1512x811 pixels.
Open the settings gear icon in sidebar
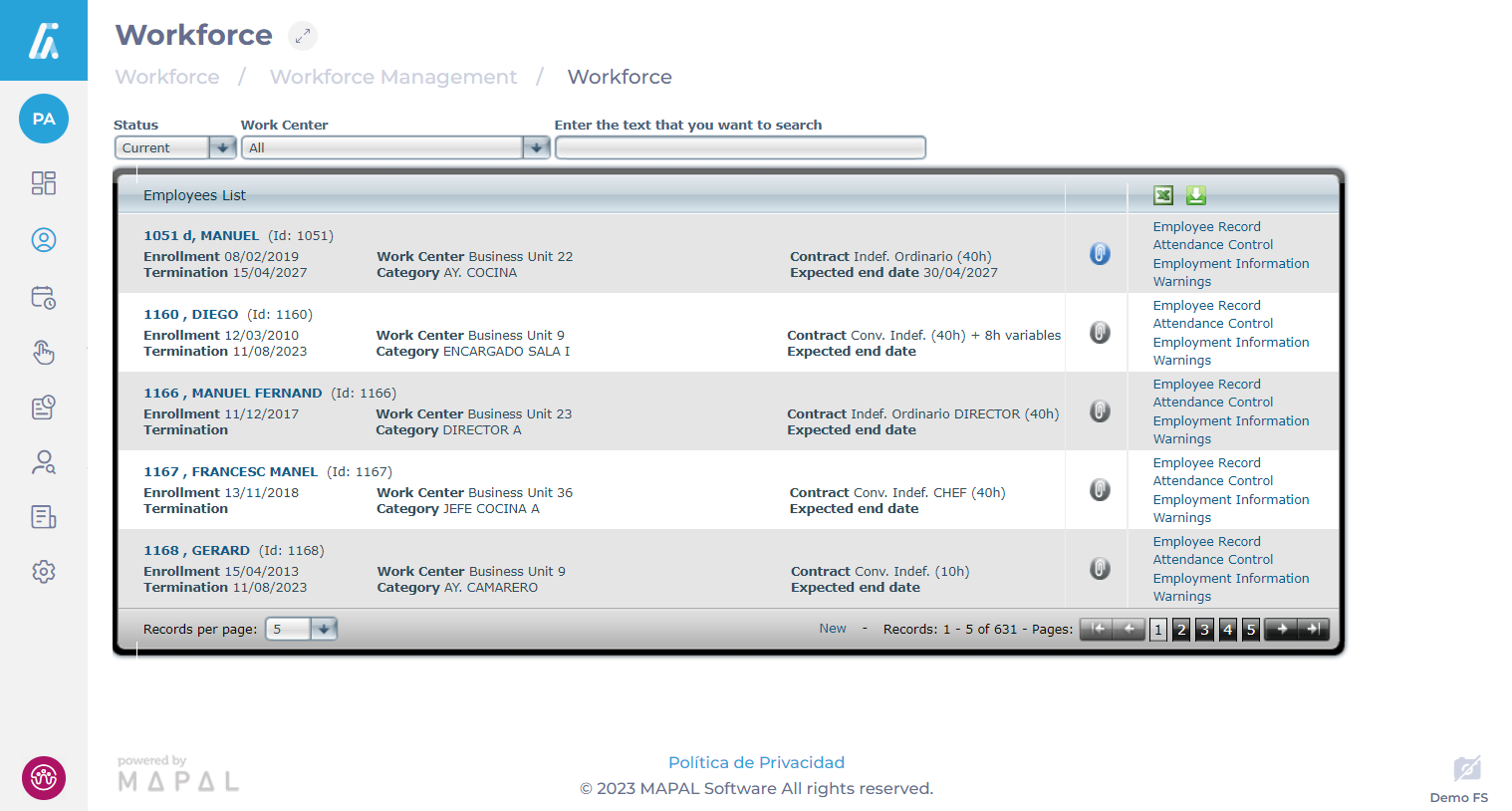click(x=44, y=572)
